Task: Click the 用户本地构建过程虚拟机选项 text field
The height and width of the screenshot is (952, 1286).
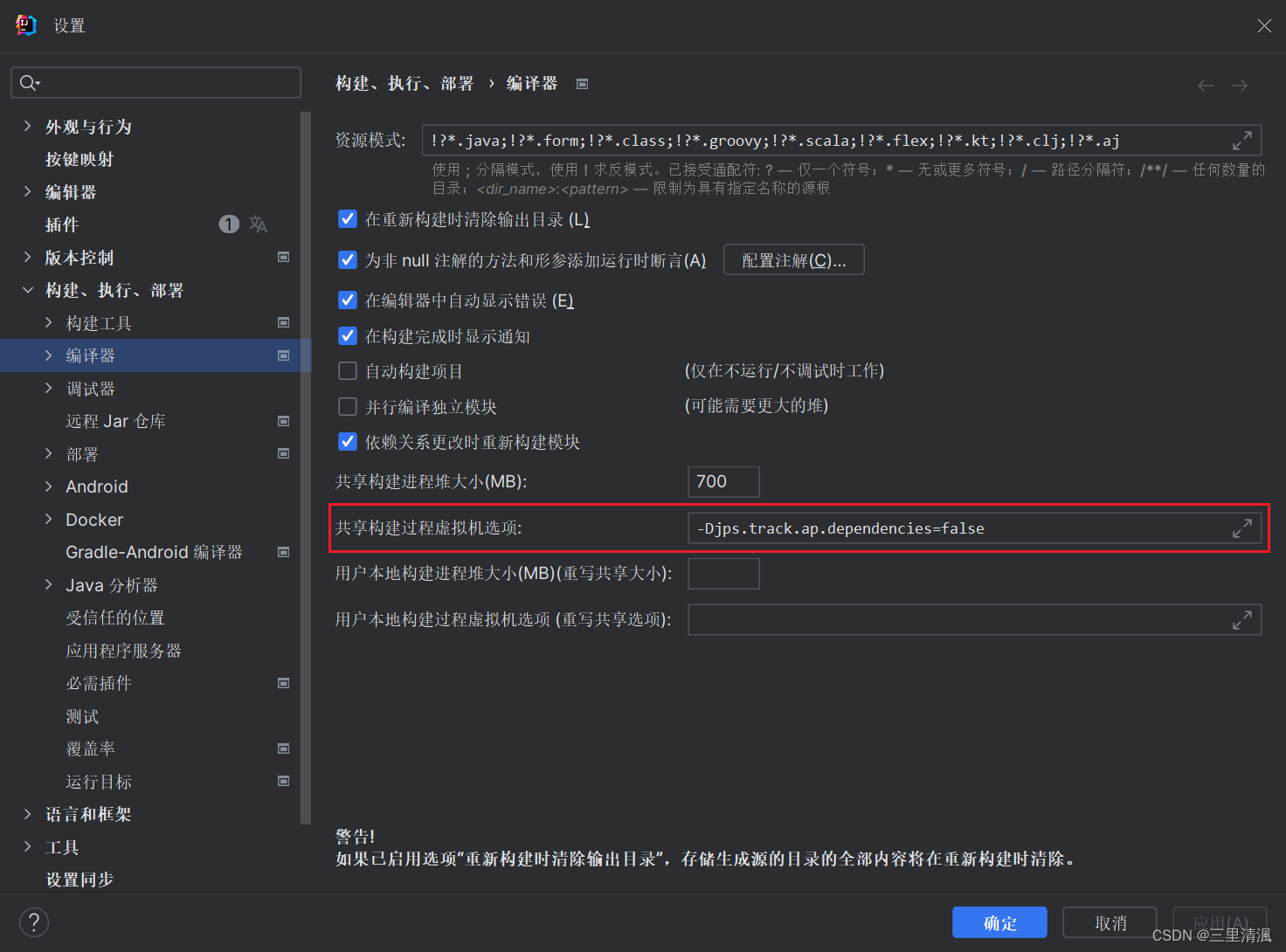Action: coord(975,619)
